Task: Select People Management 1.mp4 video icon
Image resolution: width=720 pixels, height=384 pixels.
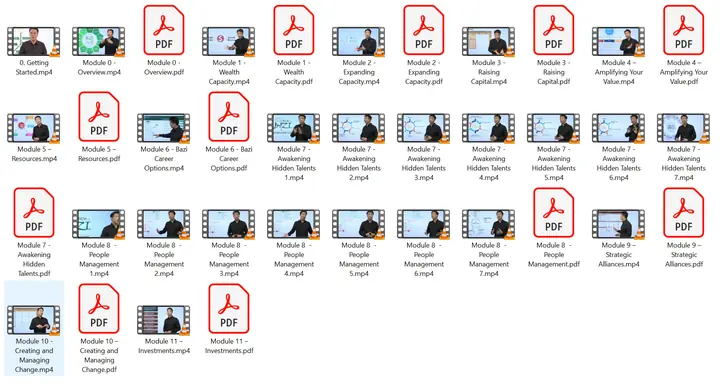Action: point(99,224)
